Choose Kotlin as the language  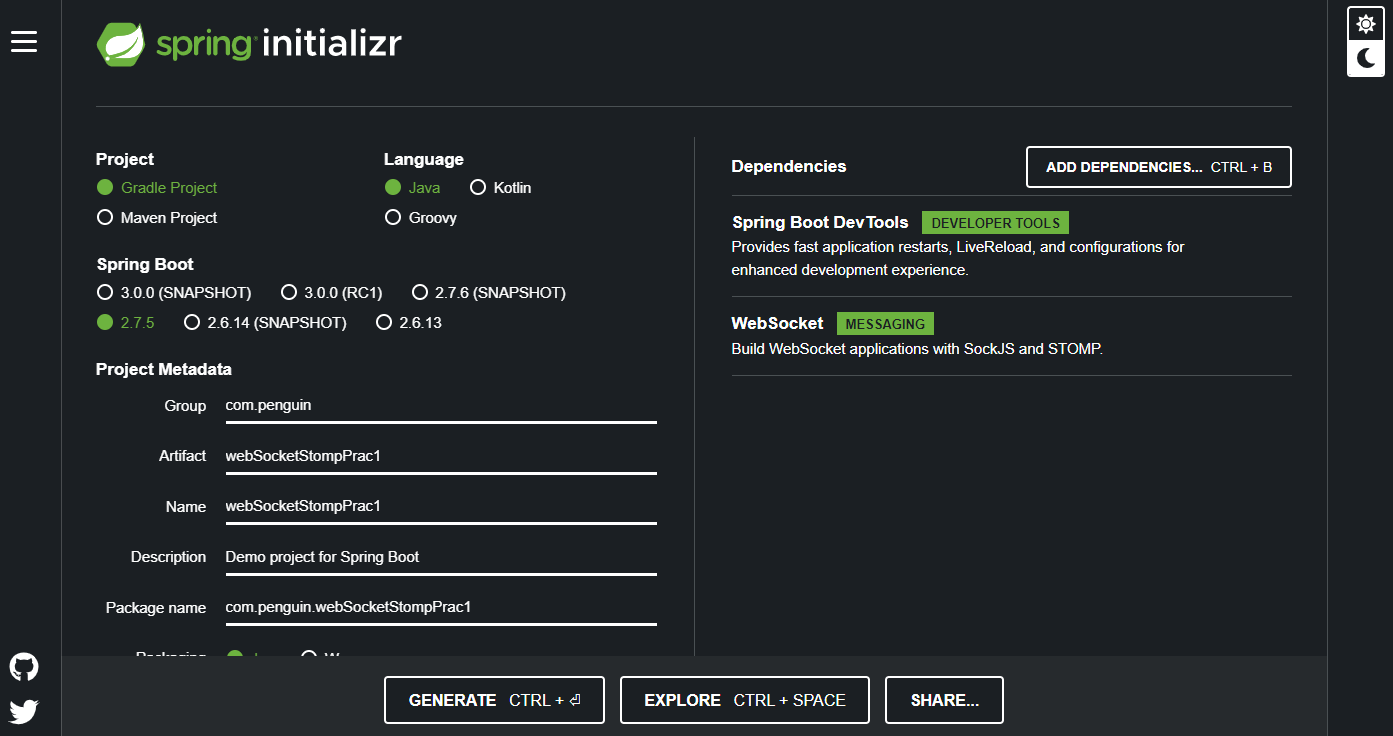point(501,188)
